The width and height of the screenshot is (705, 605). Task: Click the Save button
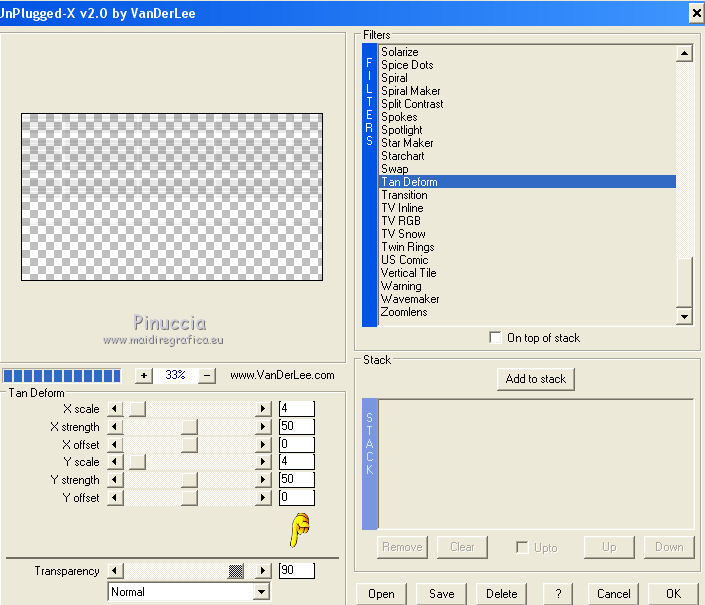point(441,593)
